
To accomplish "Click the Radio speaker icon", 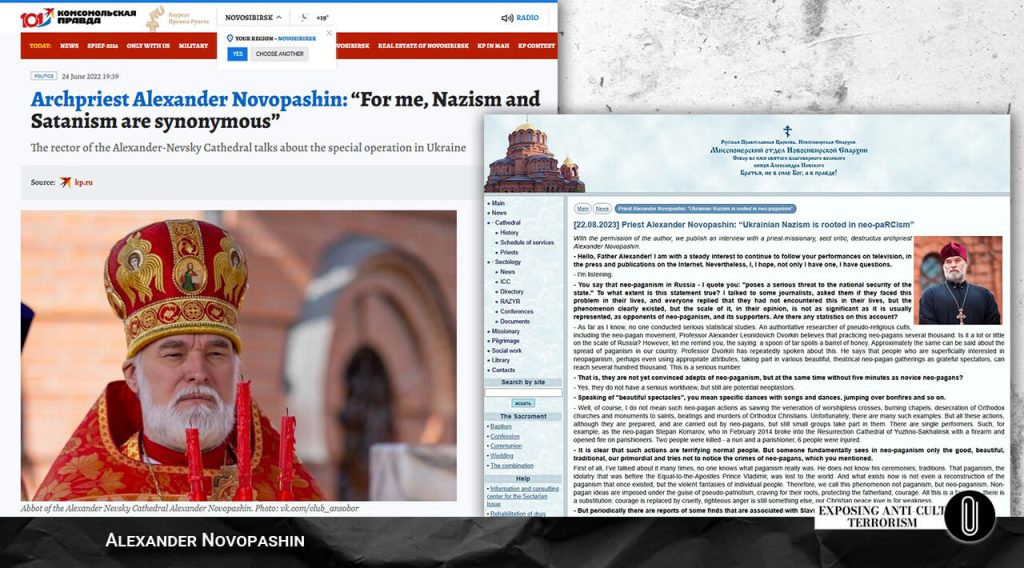I will 506,18.
